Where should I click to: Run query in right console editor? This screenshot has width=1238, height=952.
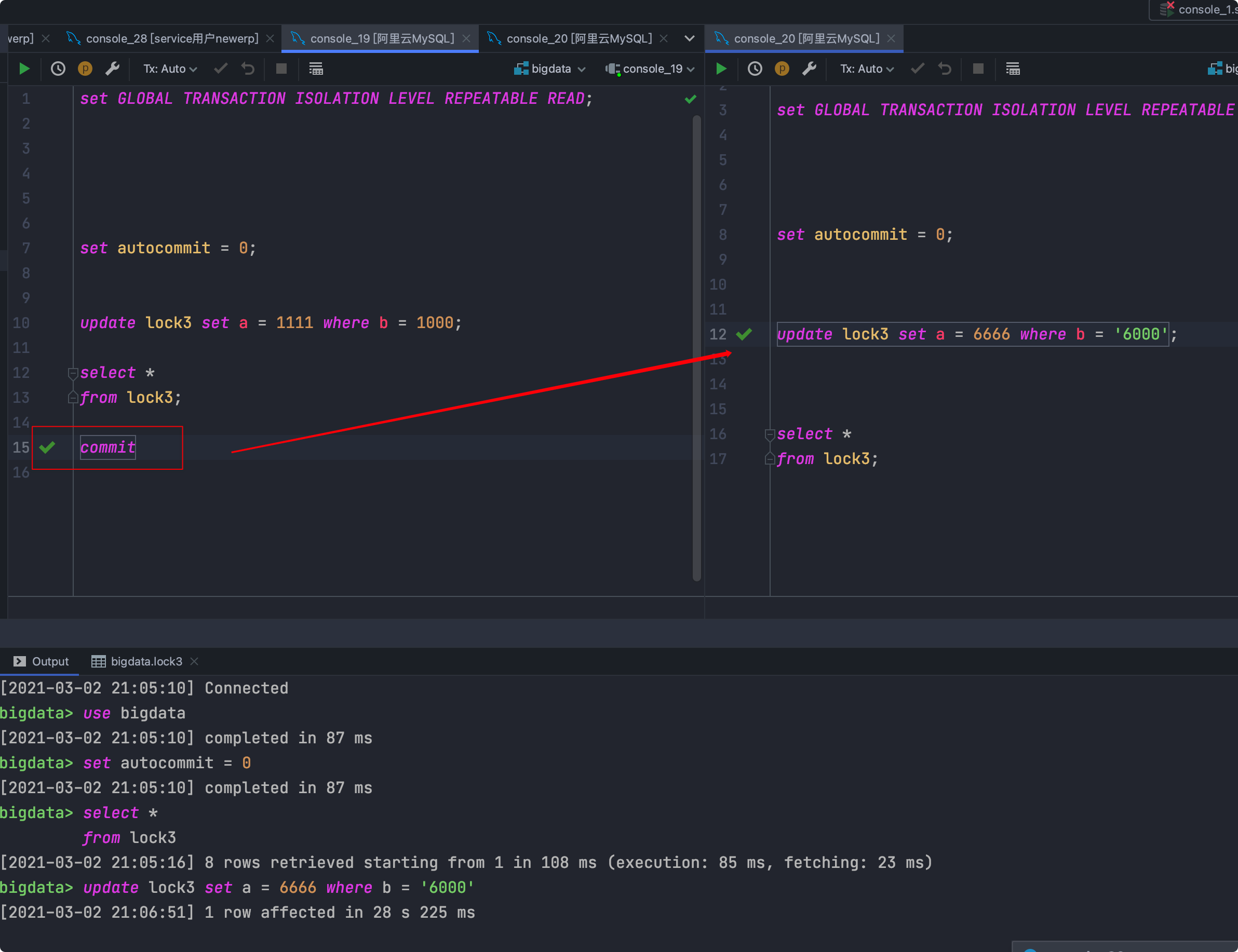tap(721, 69)
